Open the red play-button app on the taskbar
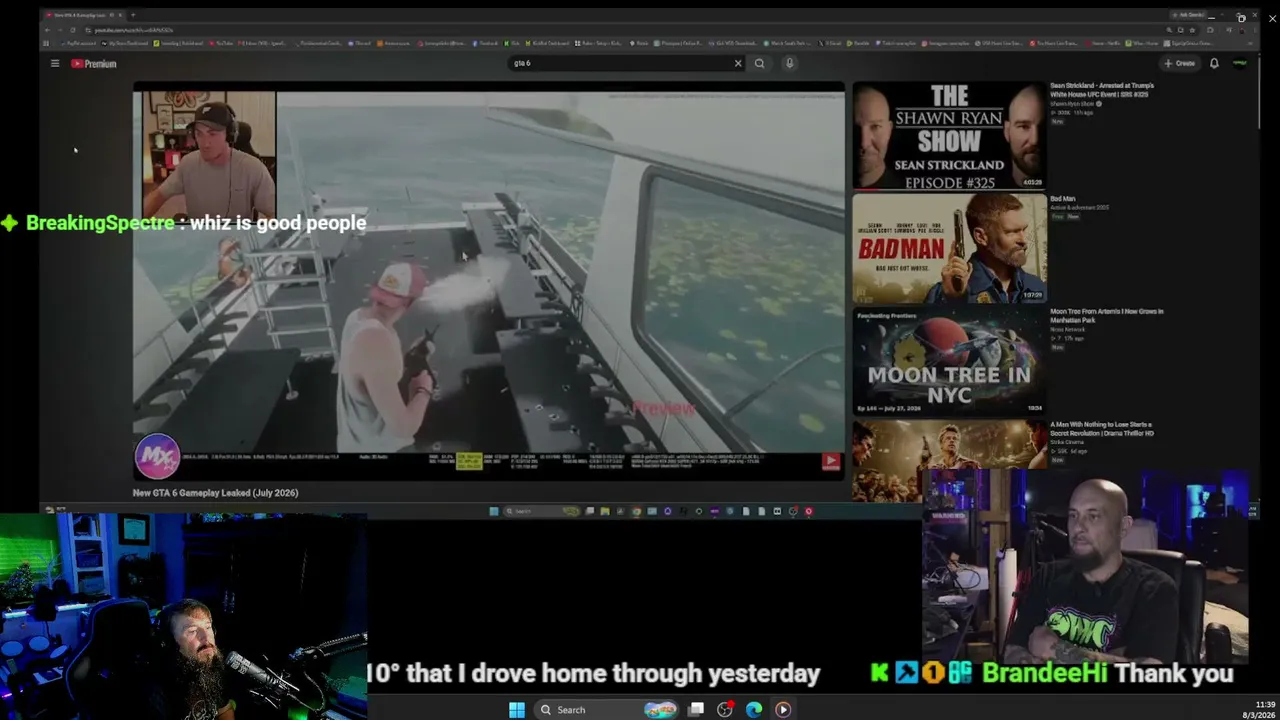This screenshot has width=1280, height=720. coord(783,710)
